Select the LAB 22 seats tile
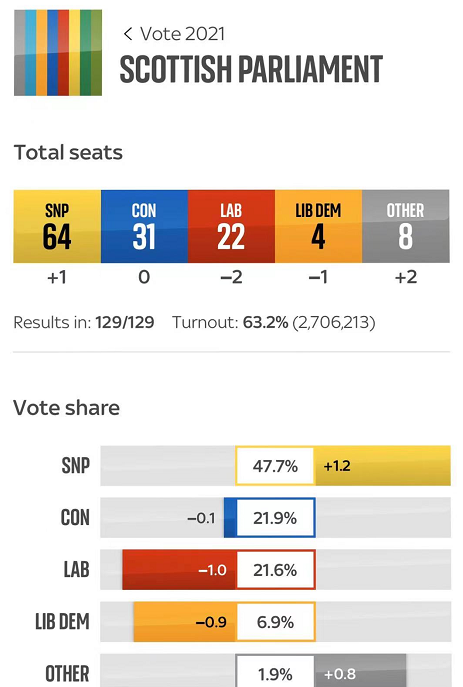This screenshot has height=687, width=463. click(x=231, y=226)
